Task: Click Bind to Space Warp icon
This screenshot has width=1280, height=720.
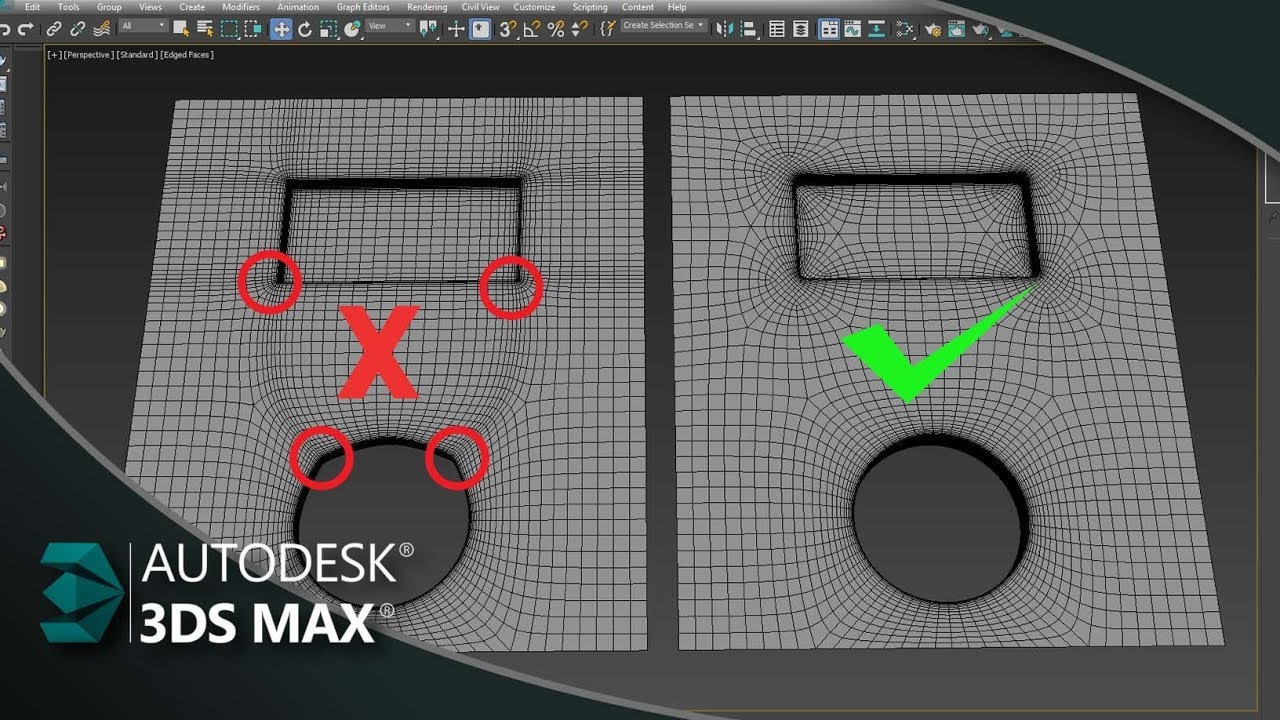Action: pos(102,29)
